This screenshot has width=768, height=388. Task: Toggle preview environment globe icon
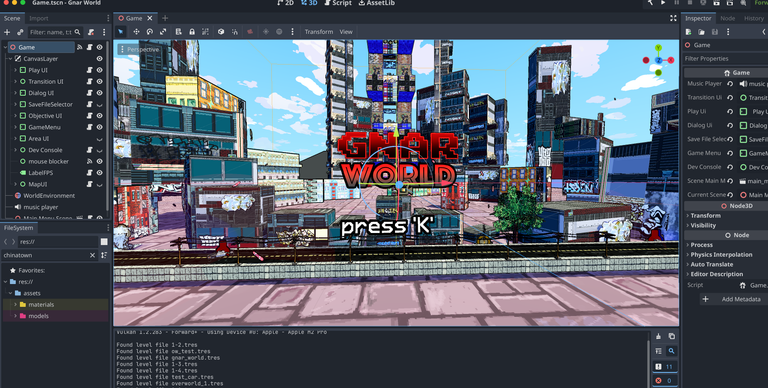[279, 32]
